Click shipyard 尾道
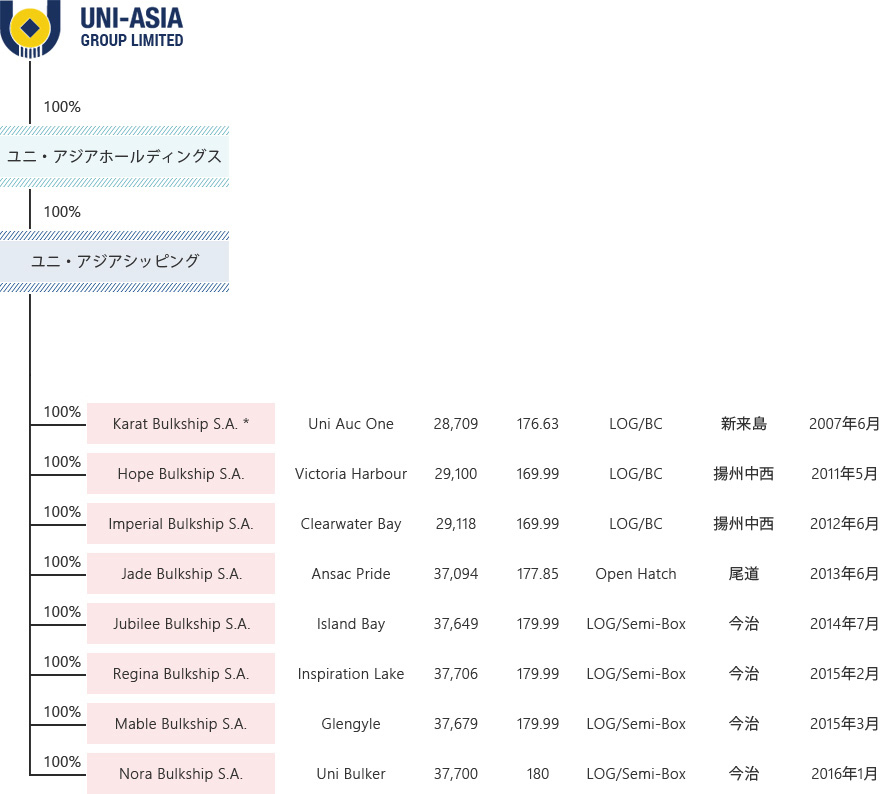 tap(744, 573)
